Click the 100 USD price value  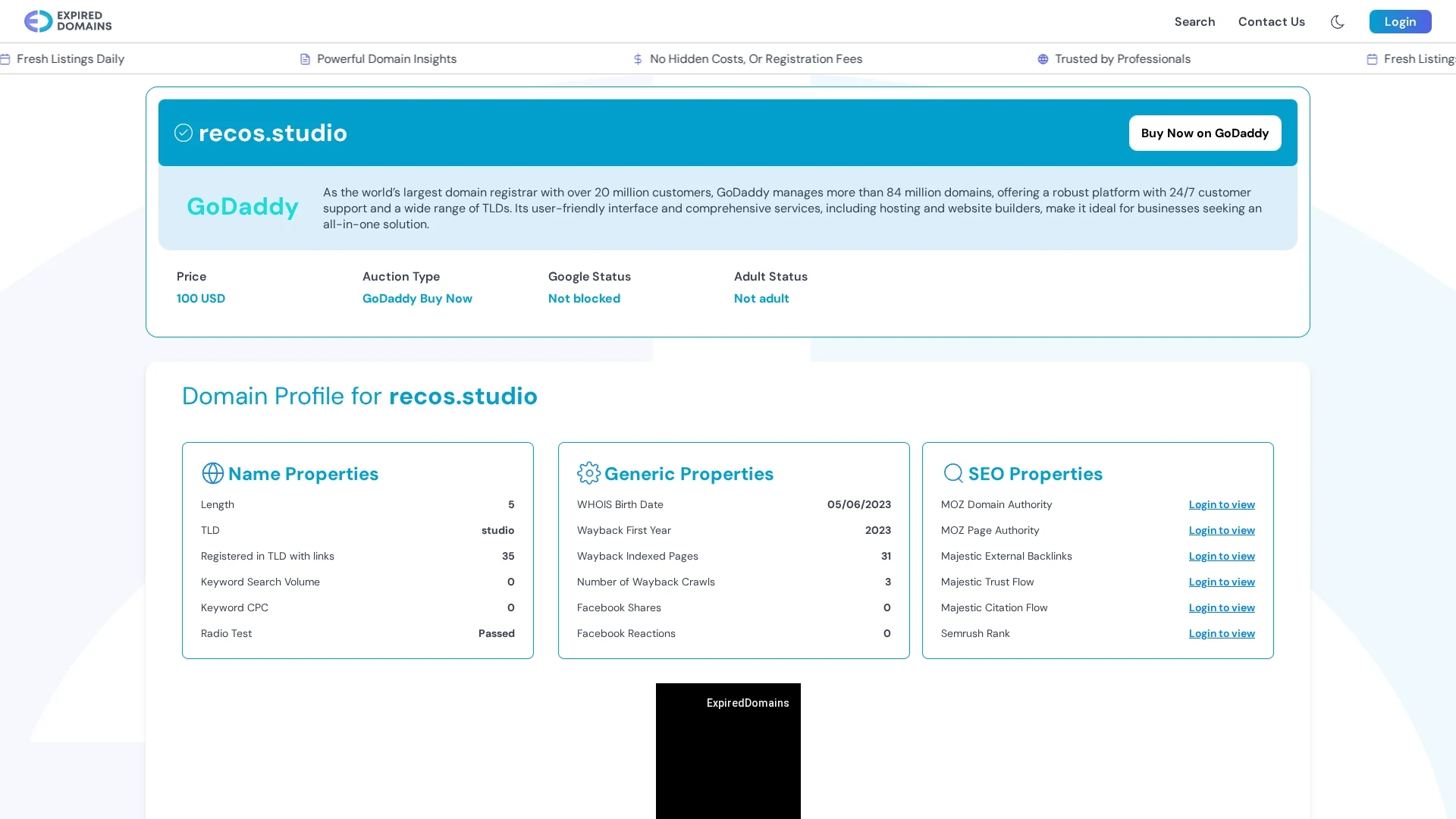[201, 299]
